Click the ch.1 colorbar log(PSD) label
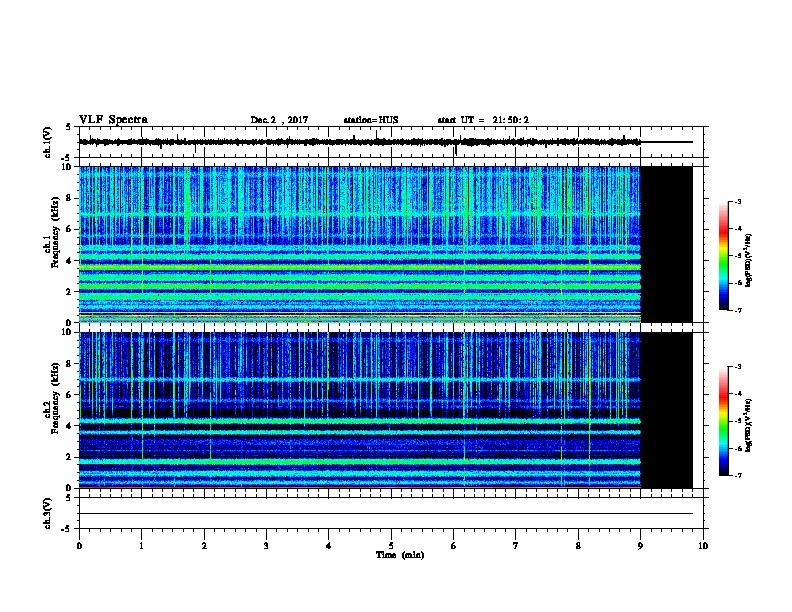This screenshot has width=792, height=612. 748,260
